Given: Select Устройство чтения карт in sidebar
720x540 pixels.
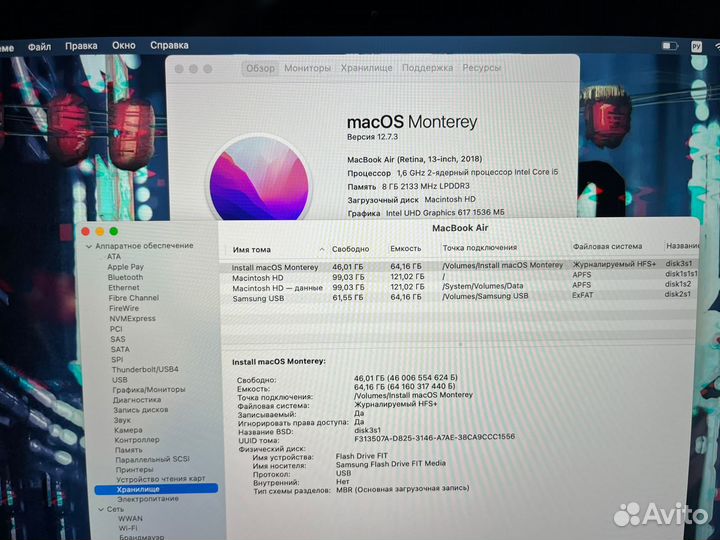Looking at the screenshot, I should click(160, 479).
